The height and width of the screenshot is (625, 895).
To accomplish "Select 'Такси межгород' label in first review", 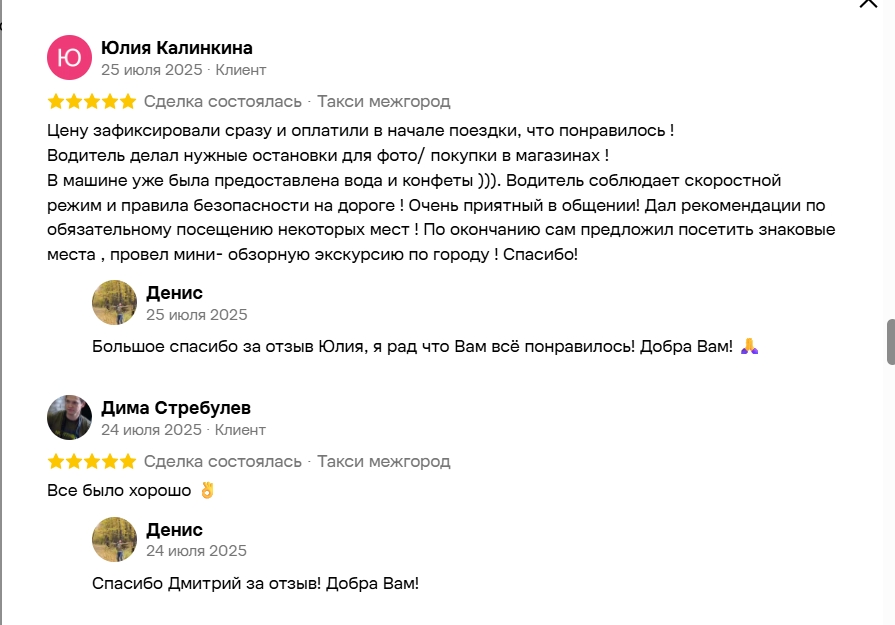I will tap(384, 102).
